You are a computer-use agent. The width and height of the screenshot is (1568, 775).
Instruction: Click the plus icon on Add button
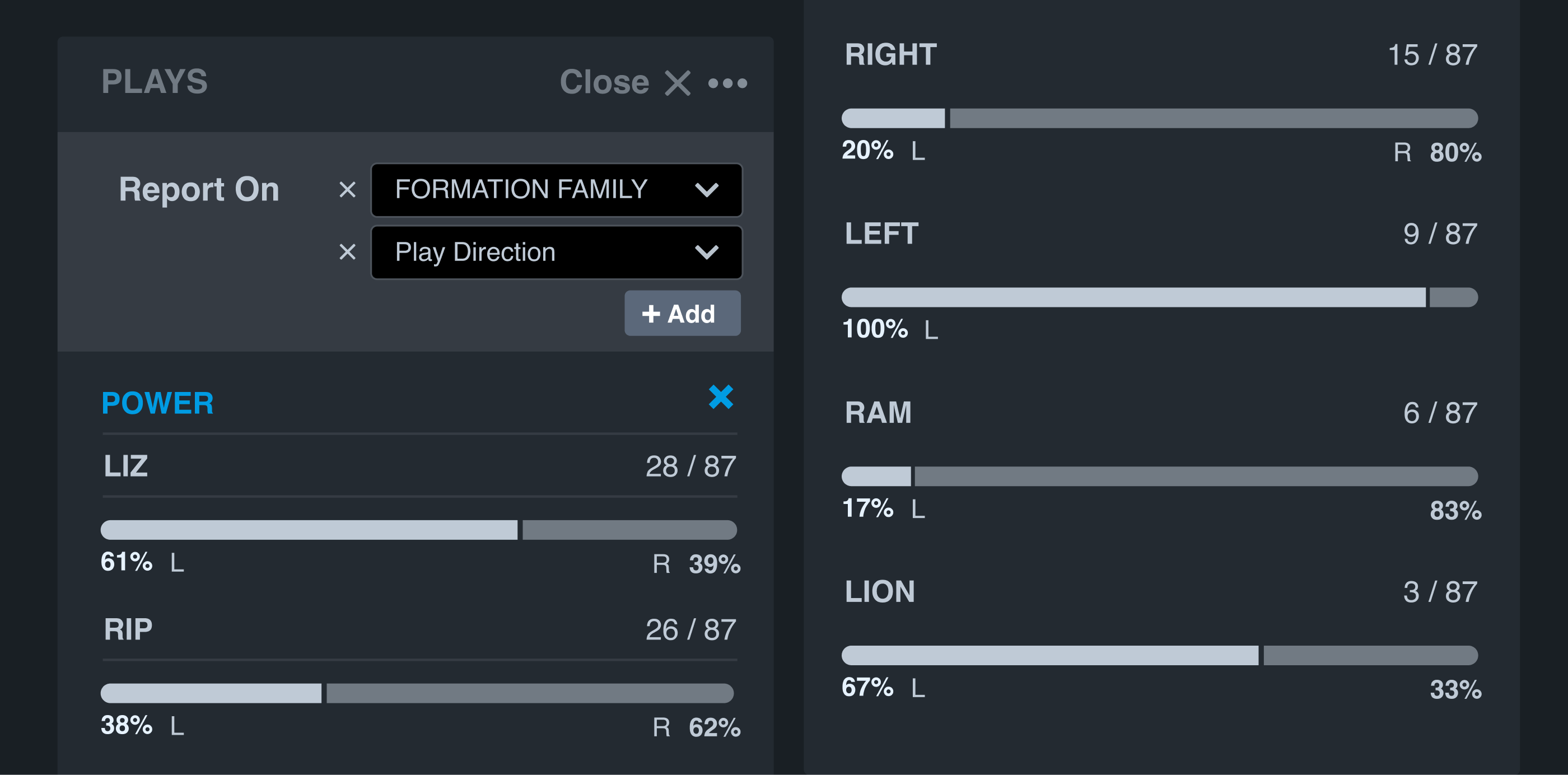point(651,314)
